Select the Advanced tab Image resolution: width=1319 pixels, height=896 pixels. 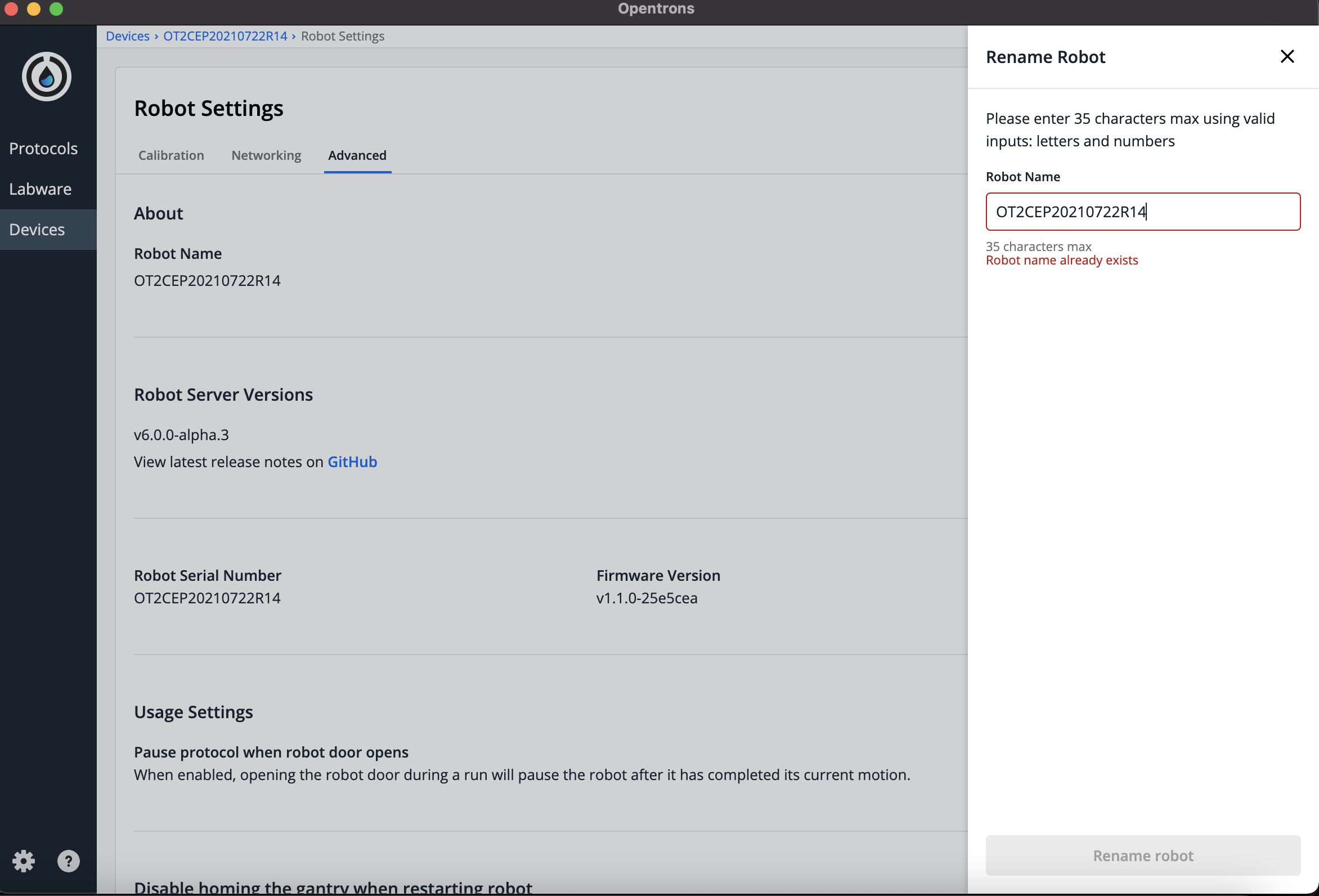coord(357,155)
